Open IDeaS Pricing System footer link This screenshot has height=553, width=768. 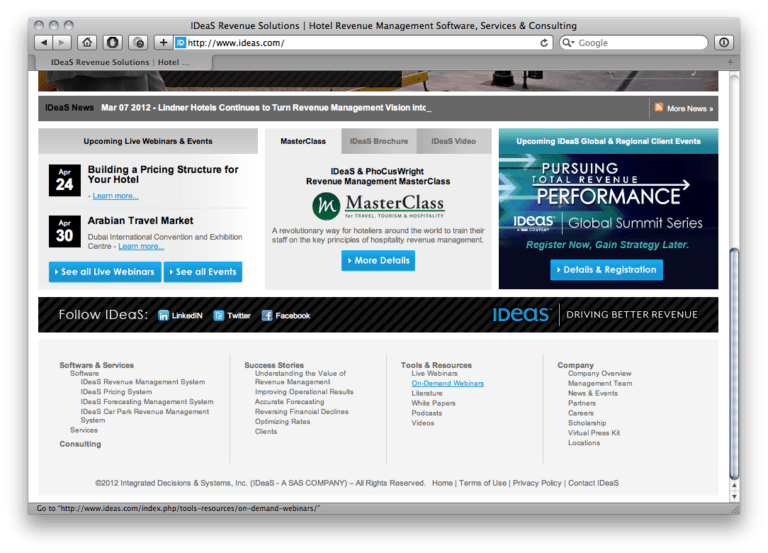pos(116,392)
